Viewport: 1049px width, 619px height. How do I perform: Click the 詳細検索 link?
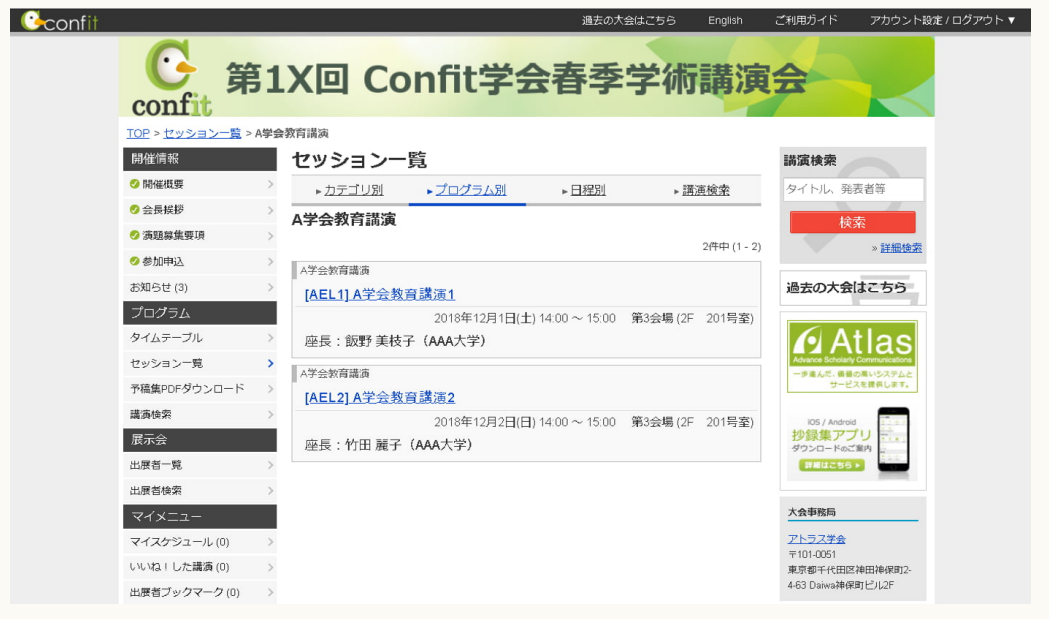tap(900, 248)
